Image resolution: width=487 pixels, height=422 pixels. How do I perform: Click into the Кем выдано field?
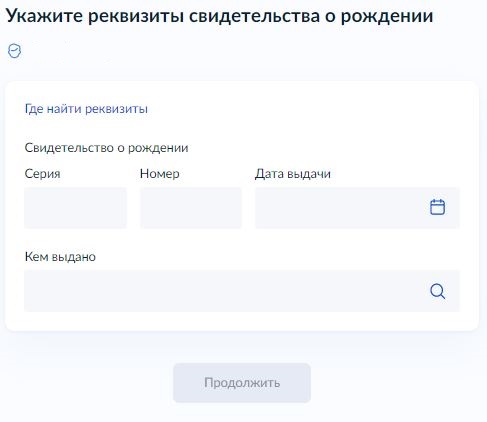pos(242,291)
